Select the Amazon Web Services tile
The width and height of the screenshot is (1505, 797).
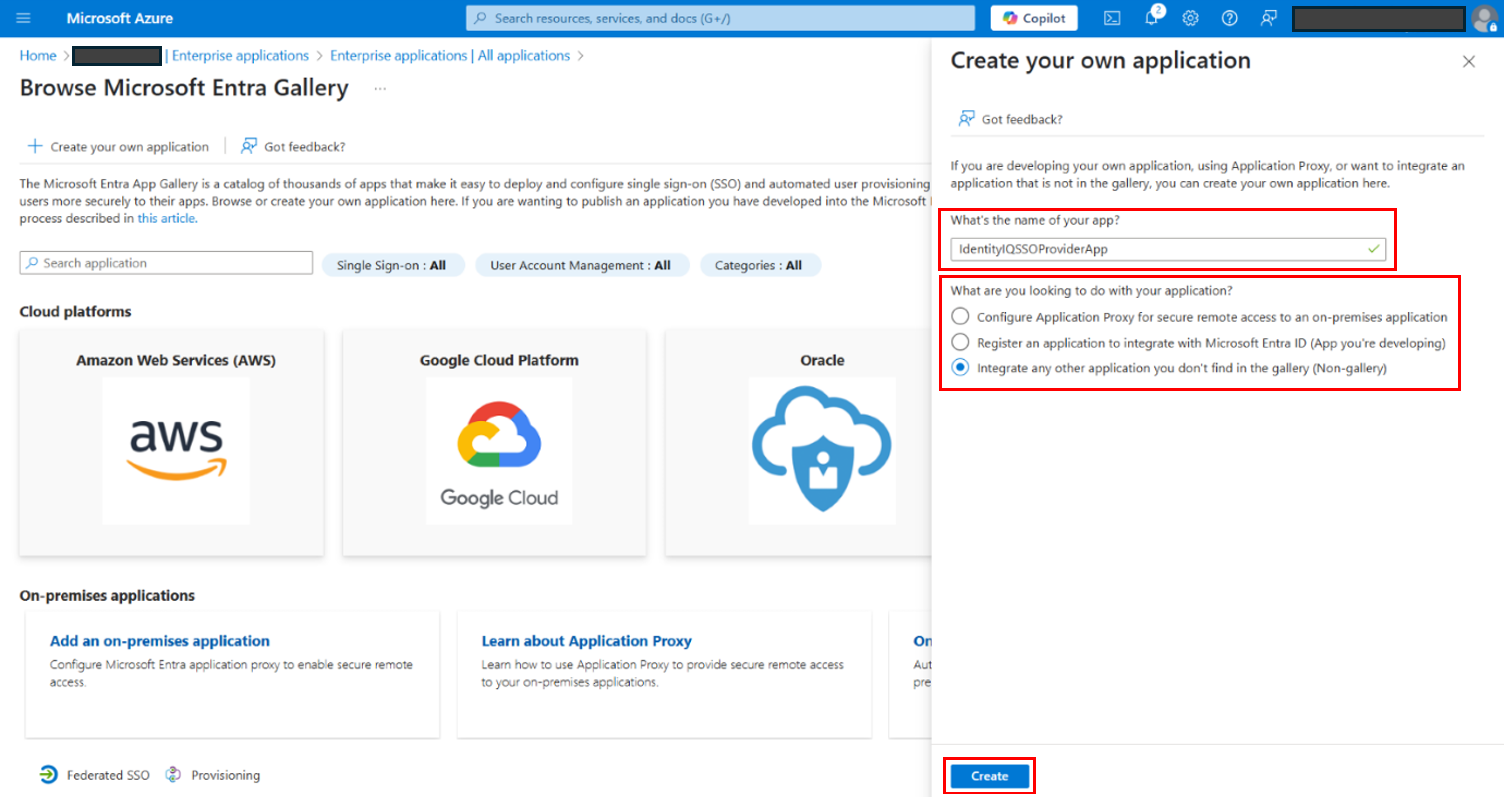(176, 440)
